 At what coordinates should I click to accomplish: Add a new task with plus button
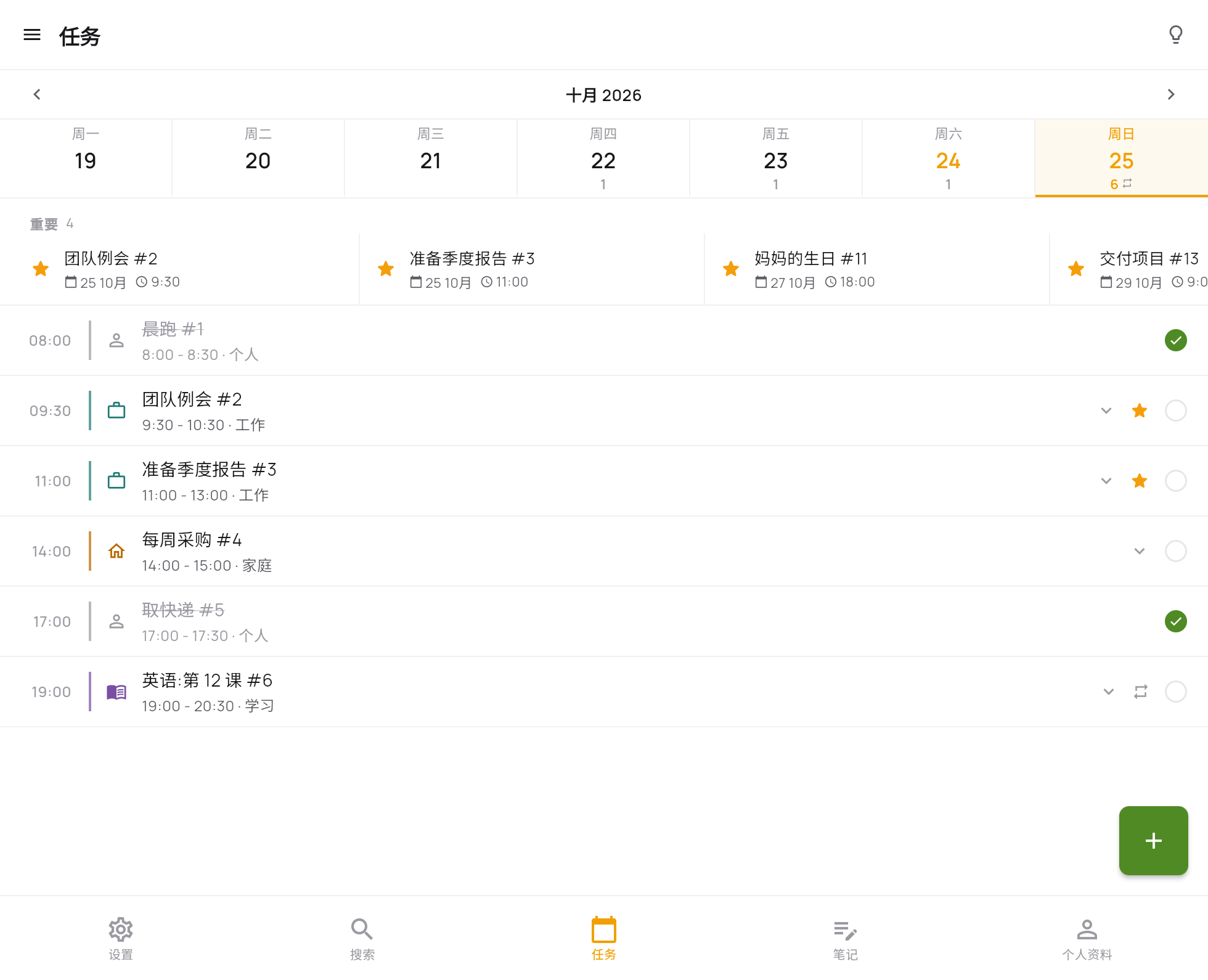1154,841
